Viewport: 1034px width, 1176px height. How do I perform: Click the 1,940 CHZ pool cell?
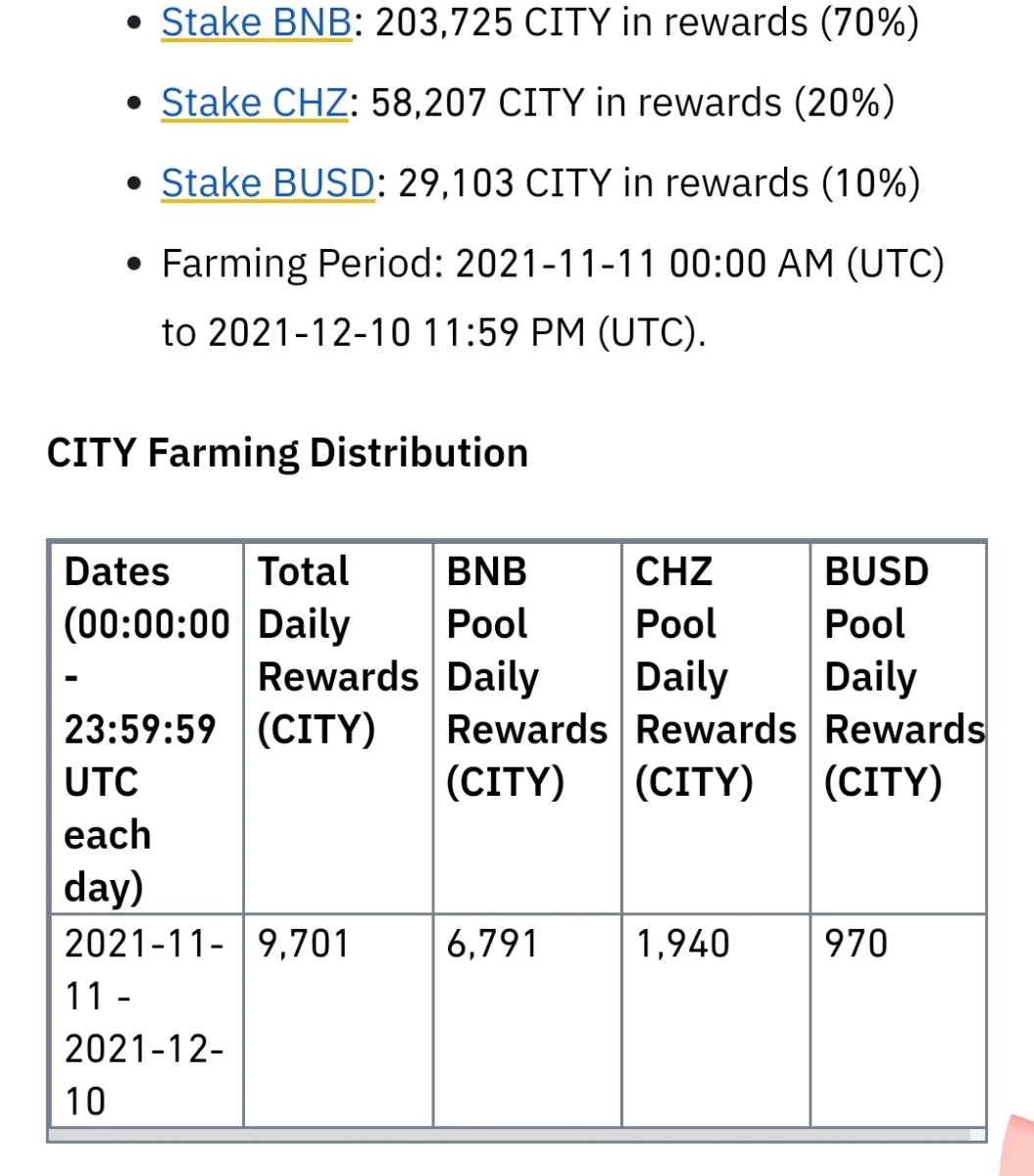point(715,1020)
